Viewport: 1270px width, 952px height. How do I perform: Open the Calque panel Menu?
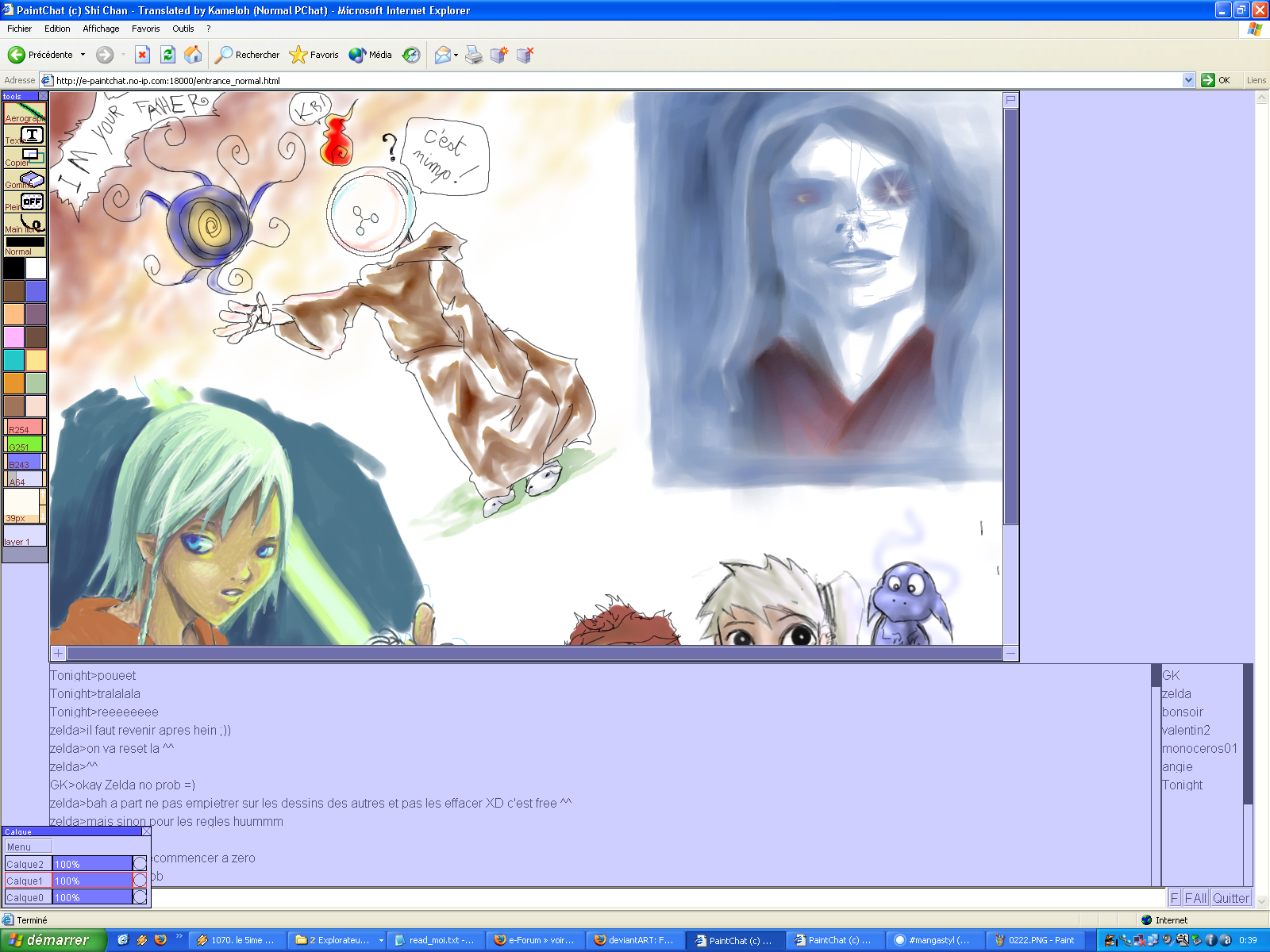click(29, 846)
